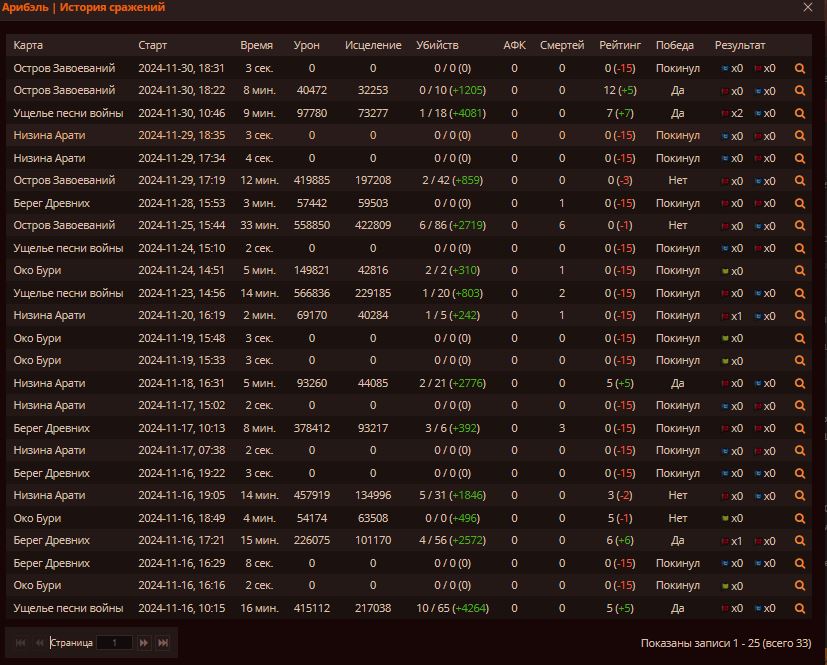This screenshot has width=827, height=665.
Task: Open details for battle started 2024-11-30, 18:22
Action: [x=800, y=91]
